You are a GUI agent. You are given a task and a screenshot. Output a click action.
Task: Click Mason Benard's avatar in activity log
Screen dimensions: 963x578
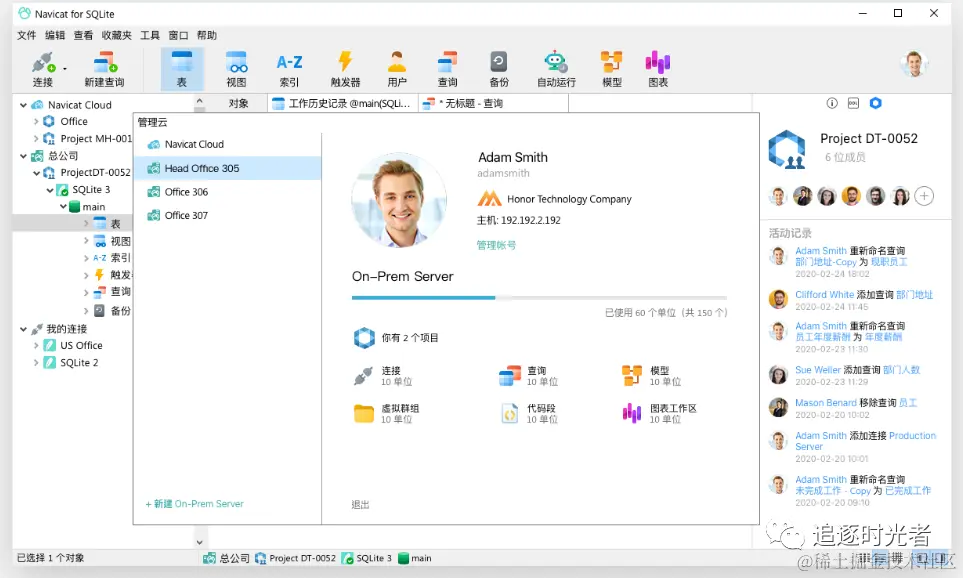pos(778,407)
